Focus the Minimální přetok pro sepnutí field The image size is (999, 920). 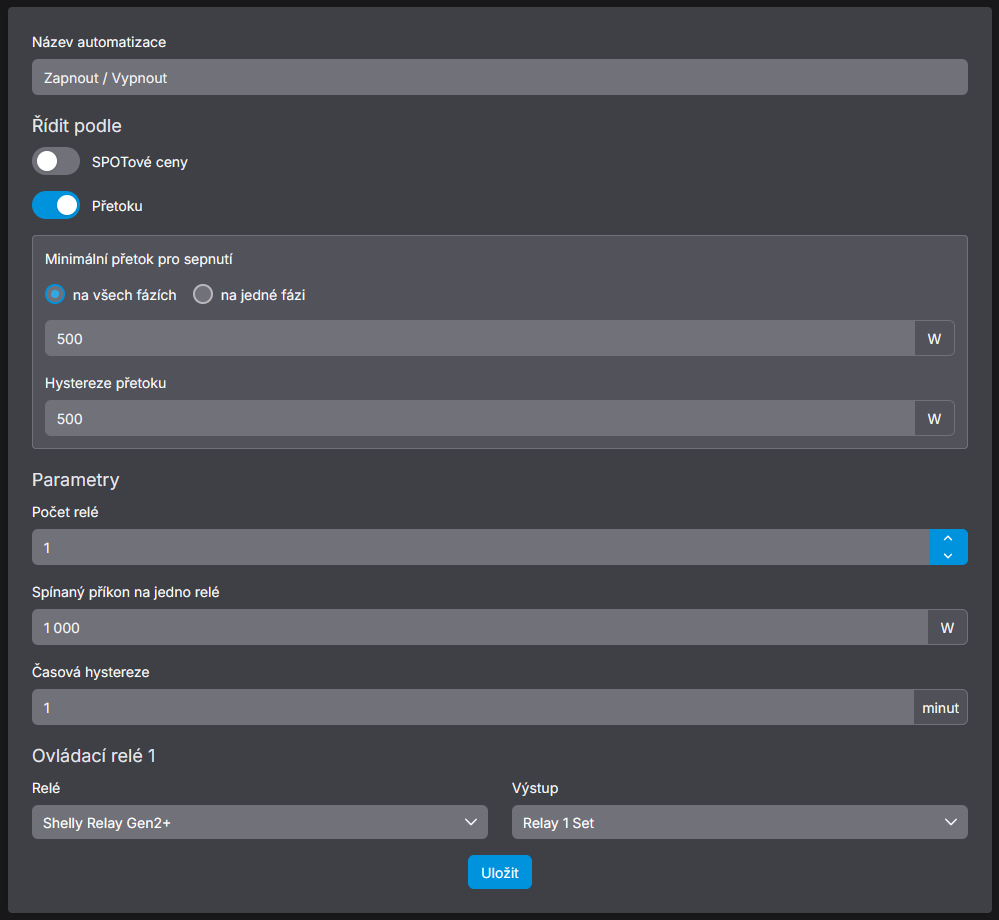click(479, 338)
